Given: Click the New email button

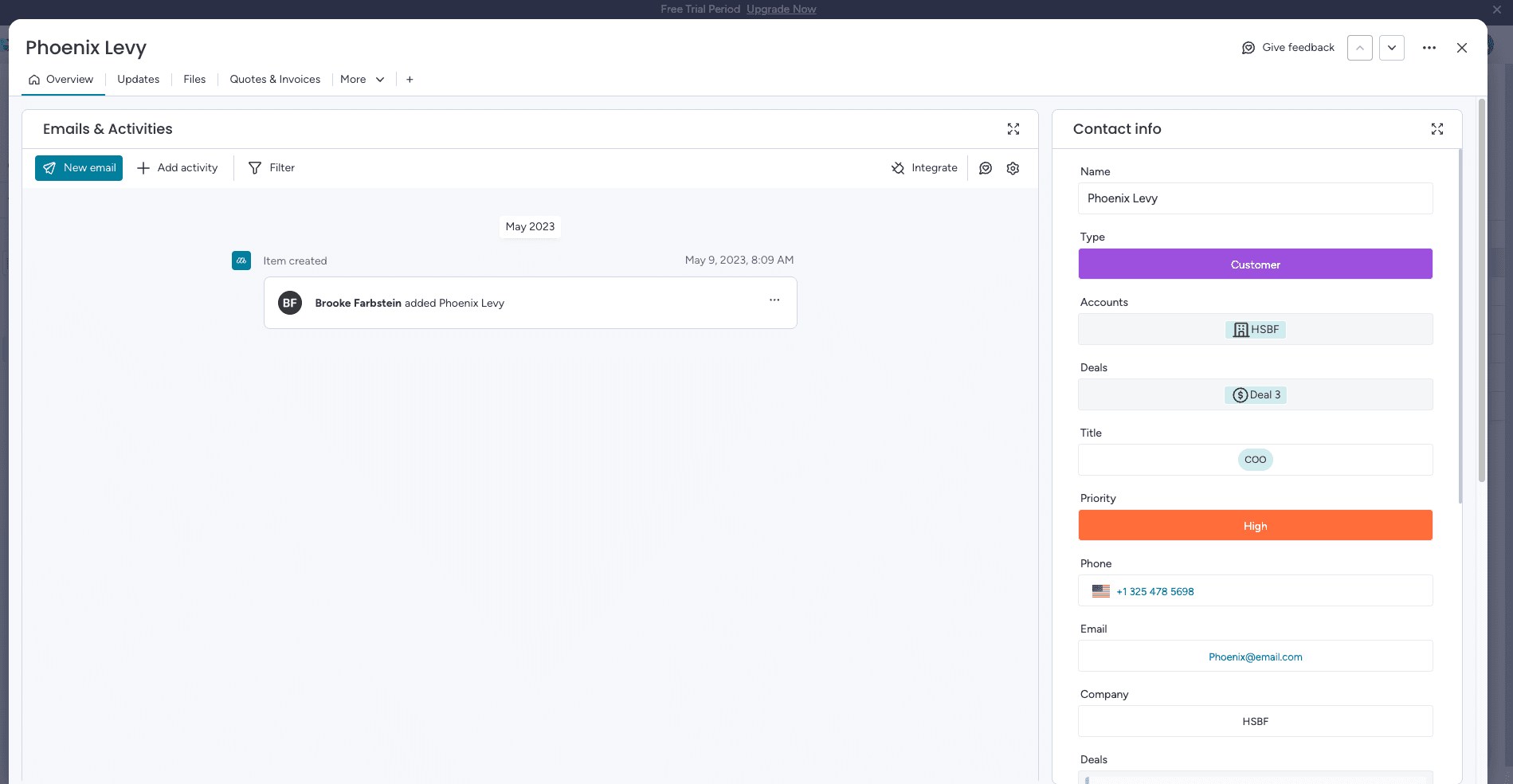Looking at the screenshot, I should 79,168.
